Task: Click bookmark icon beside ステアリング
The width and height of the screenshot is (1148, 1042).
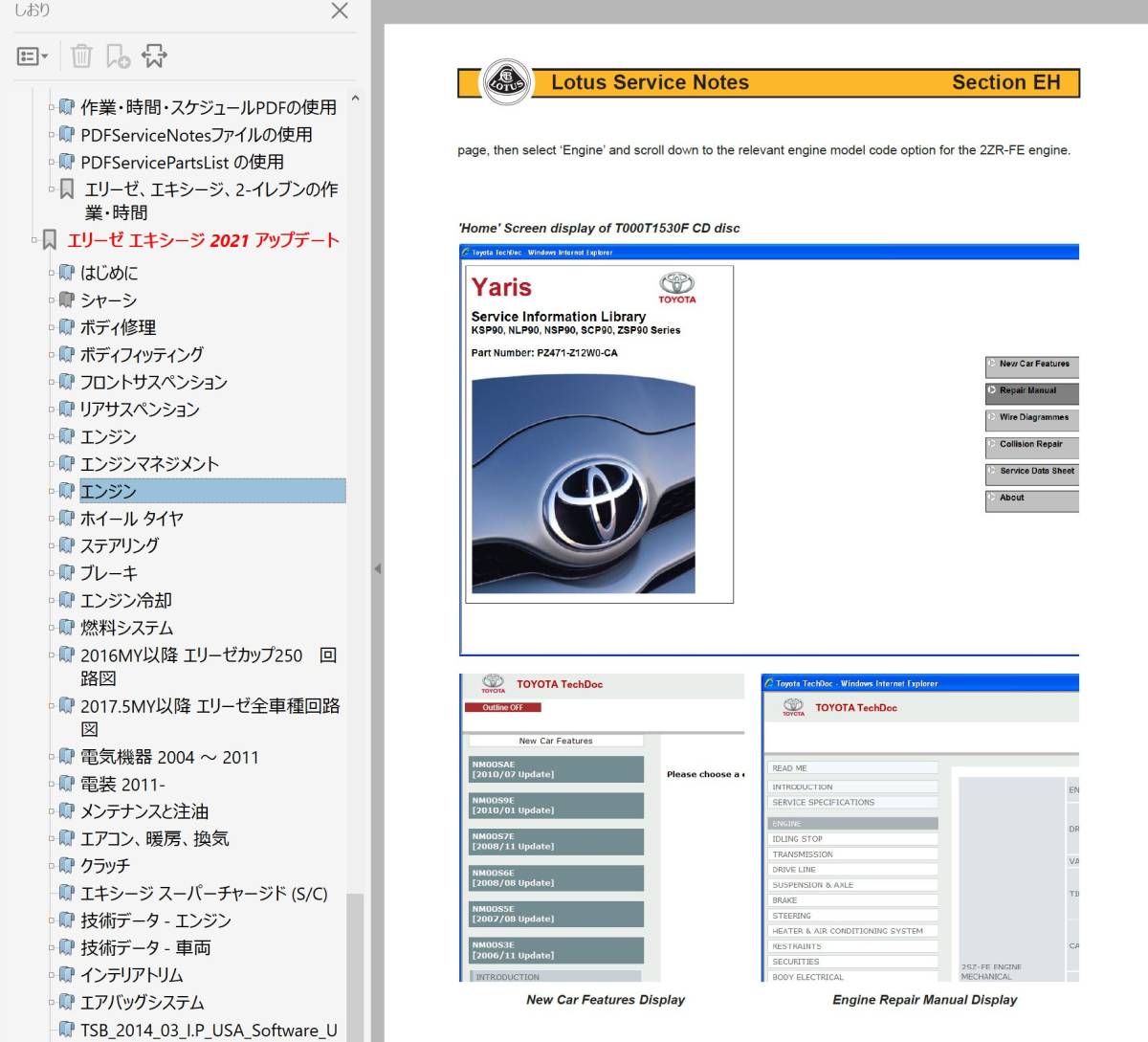Action: (x=67, y=545)
